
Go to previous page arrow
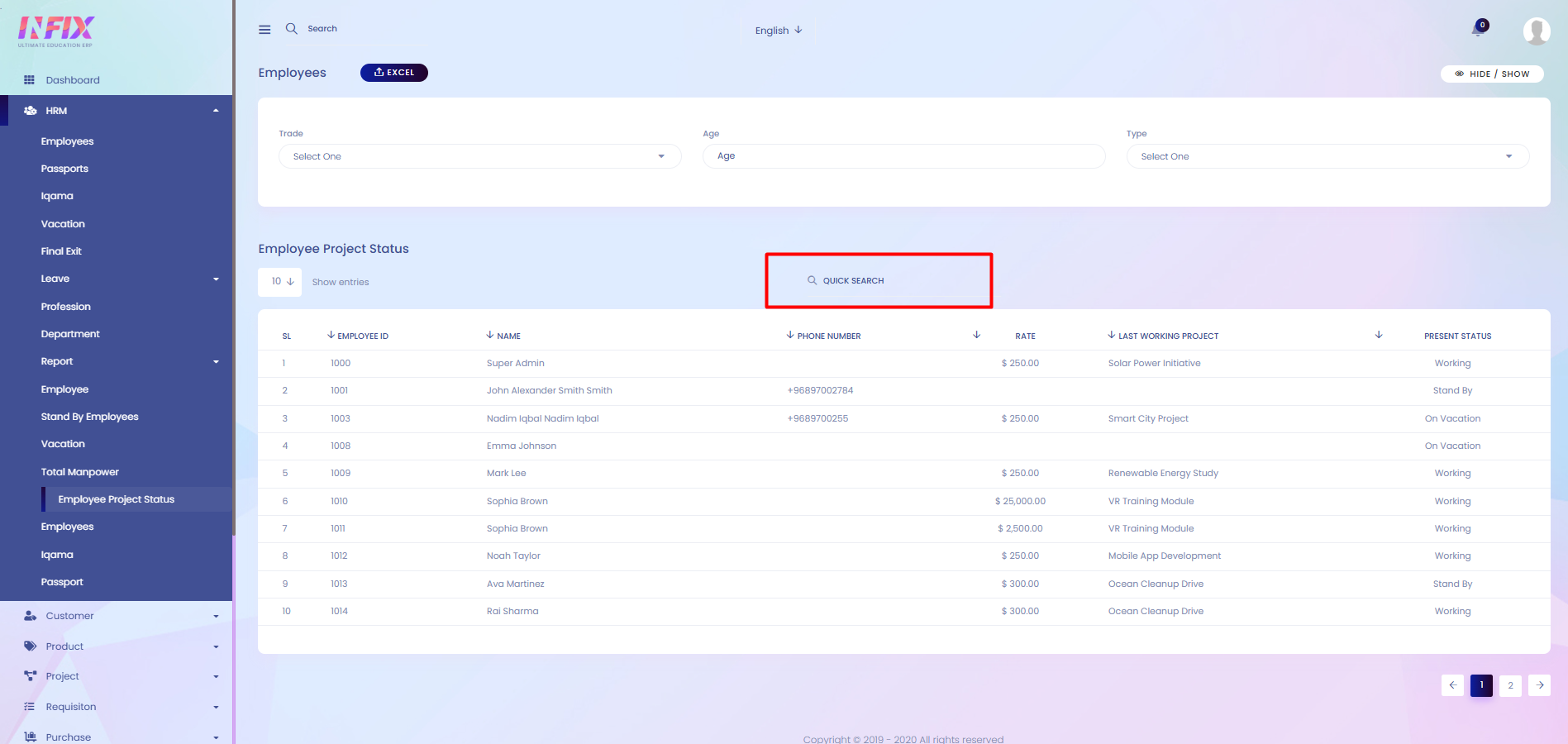coord(1452,685)
